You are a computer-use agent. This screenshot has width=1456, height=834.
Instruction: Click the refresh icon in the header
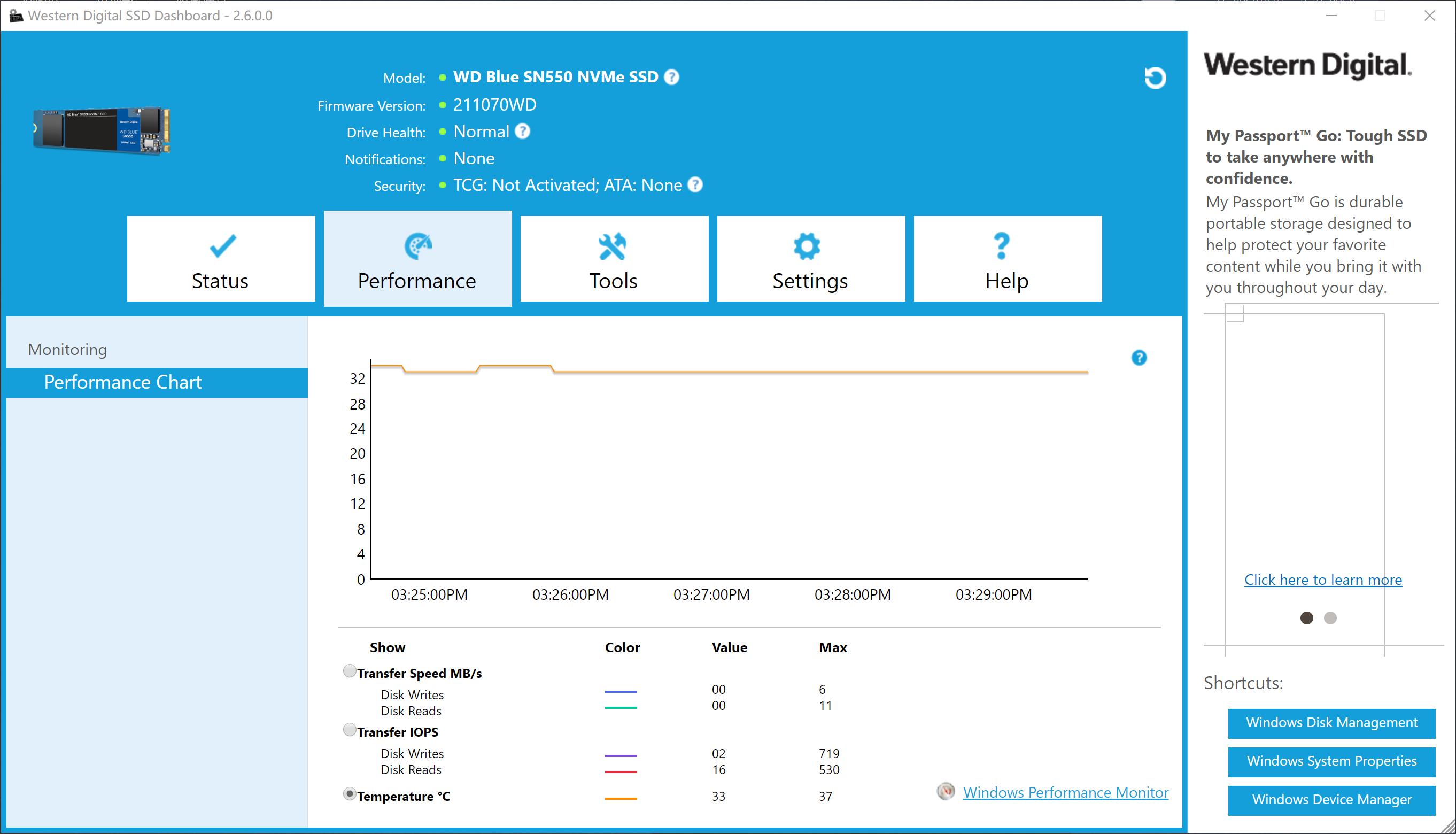pos(1155,78)
